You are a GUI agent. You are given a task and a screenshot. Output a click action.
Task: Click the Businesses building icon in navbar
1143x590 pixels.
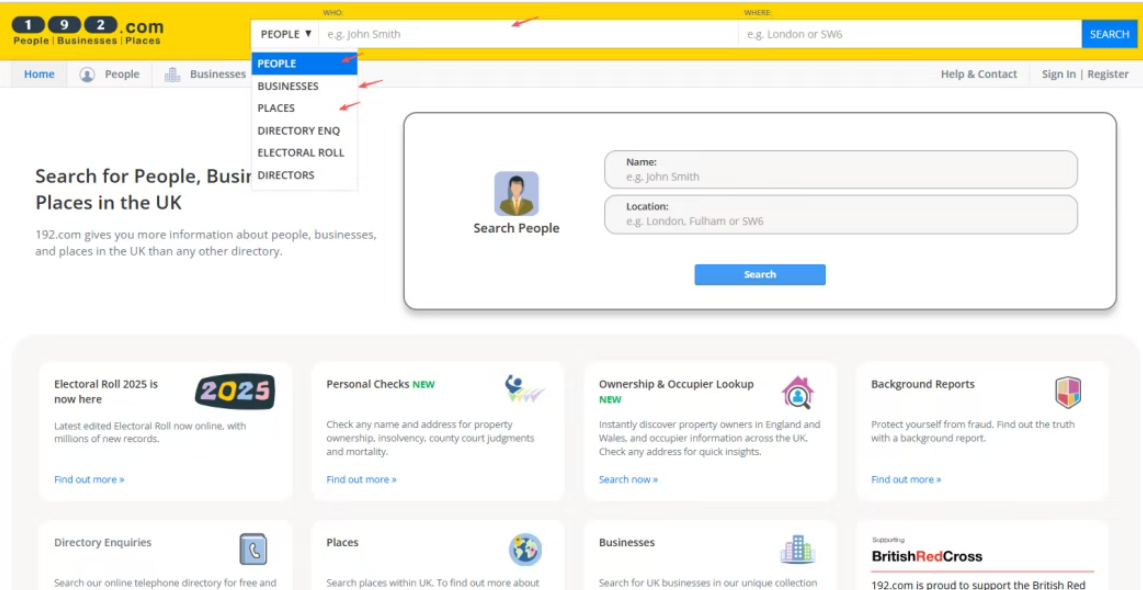click(x=172, y=74)
